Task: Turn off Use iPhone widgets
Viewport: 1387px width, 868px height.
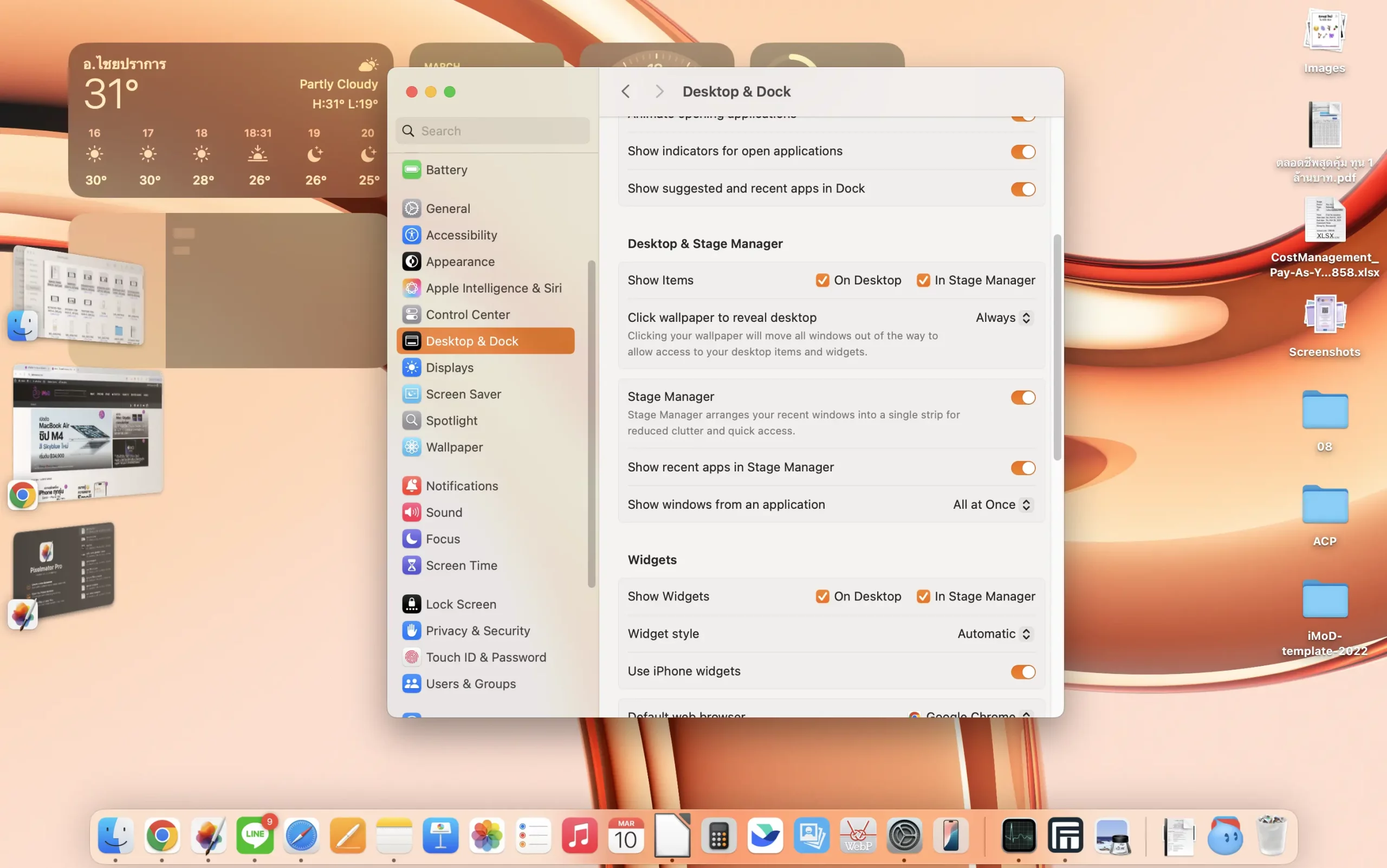Action: pos(1022,672)
